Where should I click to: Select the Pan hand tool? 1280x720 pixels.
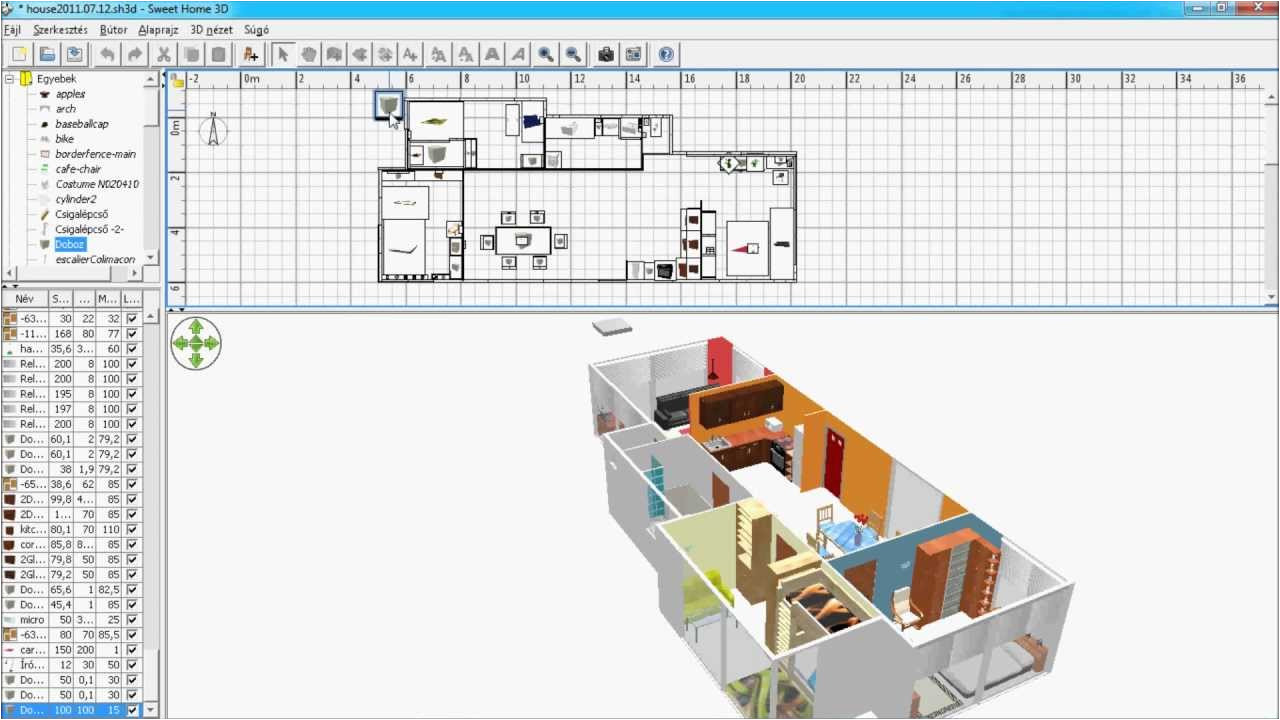click(308, 54)
